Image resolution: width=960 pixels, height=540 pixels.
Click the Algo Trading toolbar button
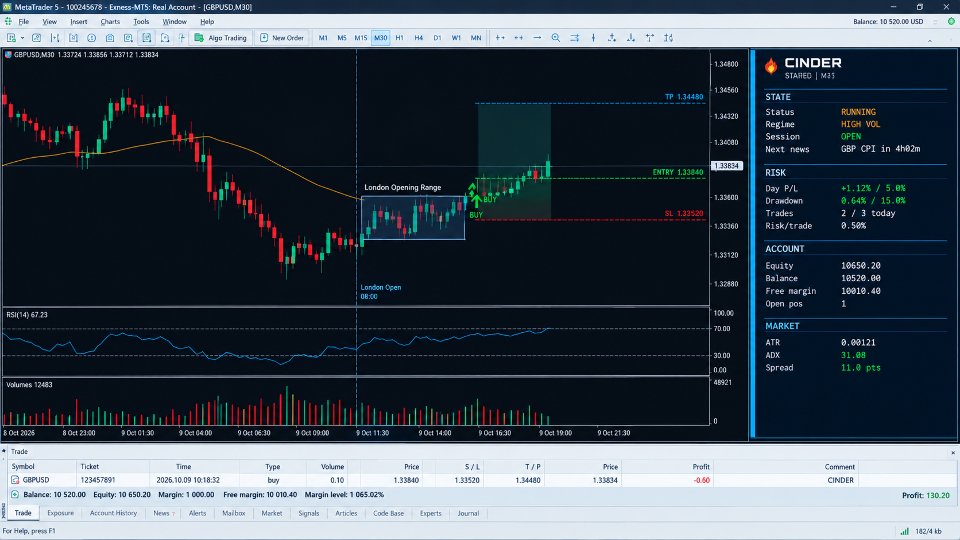220,38
